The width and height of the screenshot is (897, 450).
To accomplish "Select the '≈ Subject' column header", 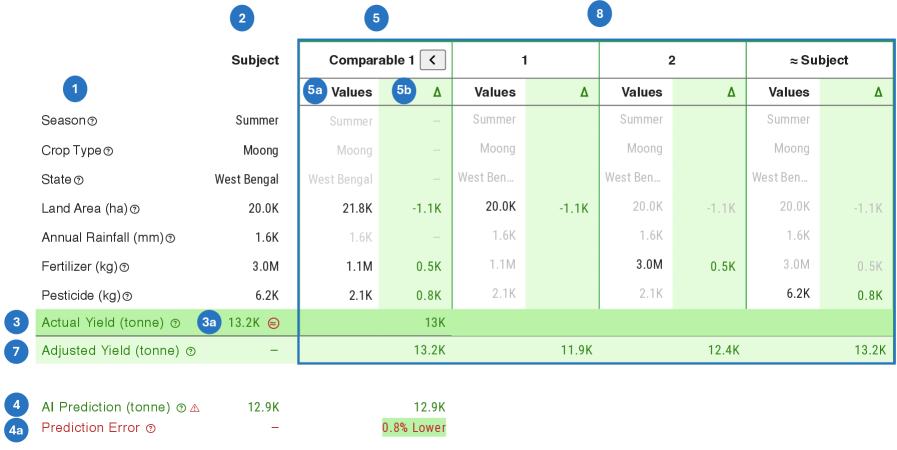I will (819, 60).
